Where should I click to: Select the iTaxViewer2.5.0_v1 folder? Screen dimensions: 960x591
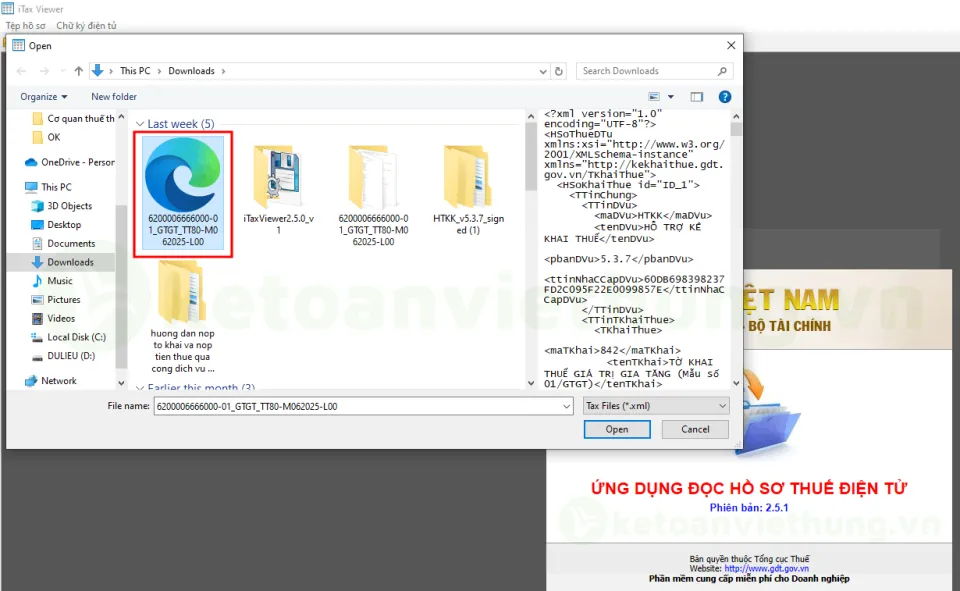coord(279,190)
